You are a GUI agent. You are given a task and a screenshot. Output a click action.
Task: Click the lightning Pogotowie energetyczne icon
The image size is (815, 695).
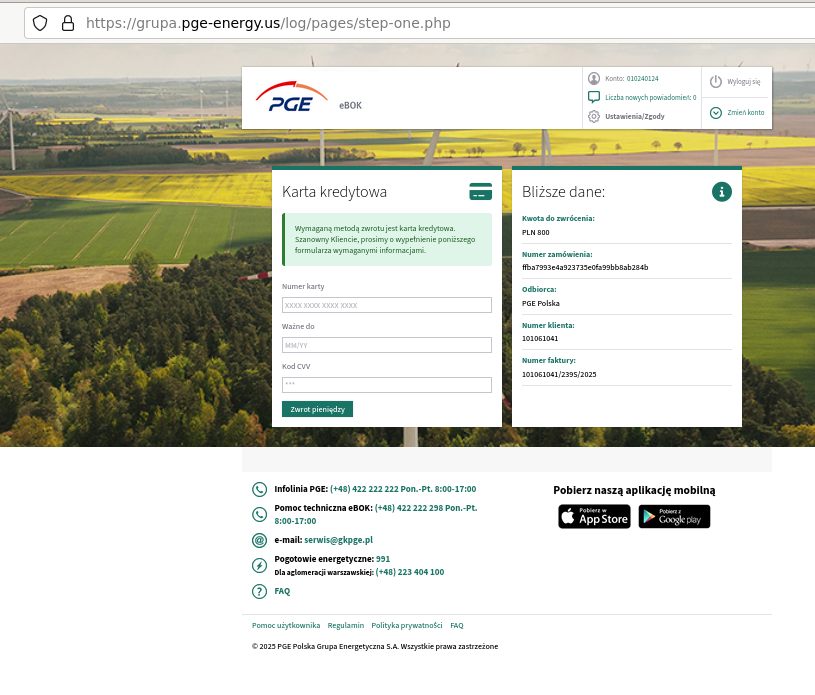259,565
